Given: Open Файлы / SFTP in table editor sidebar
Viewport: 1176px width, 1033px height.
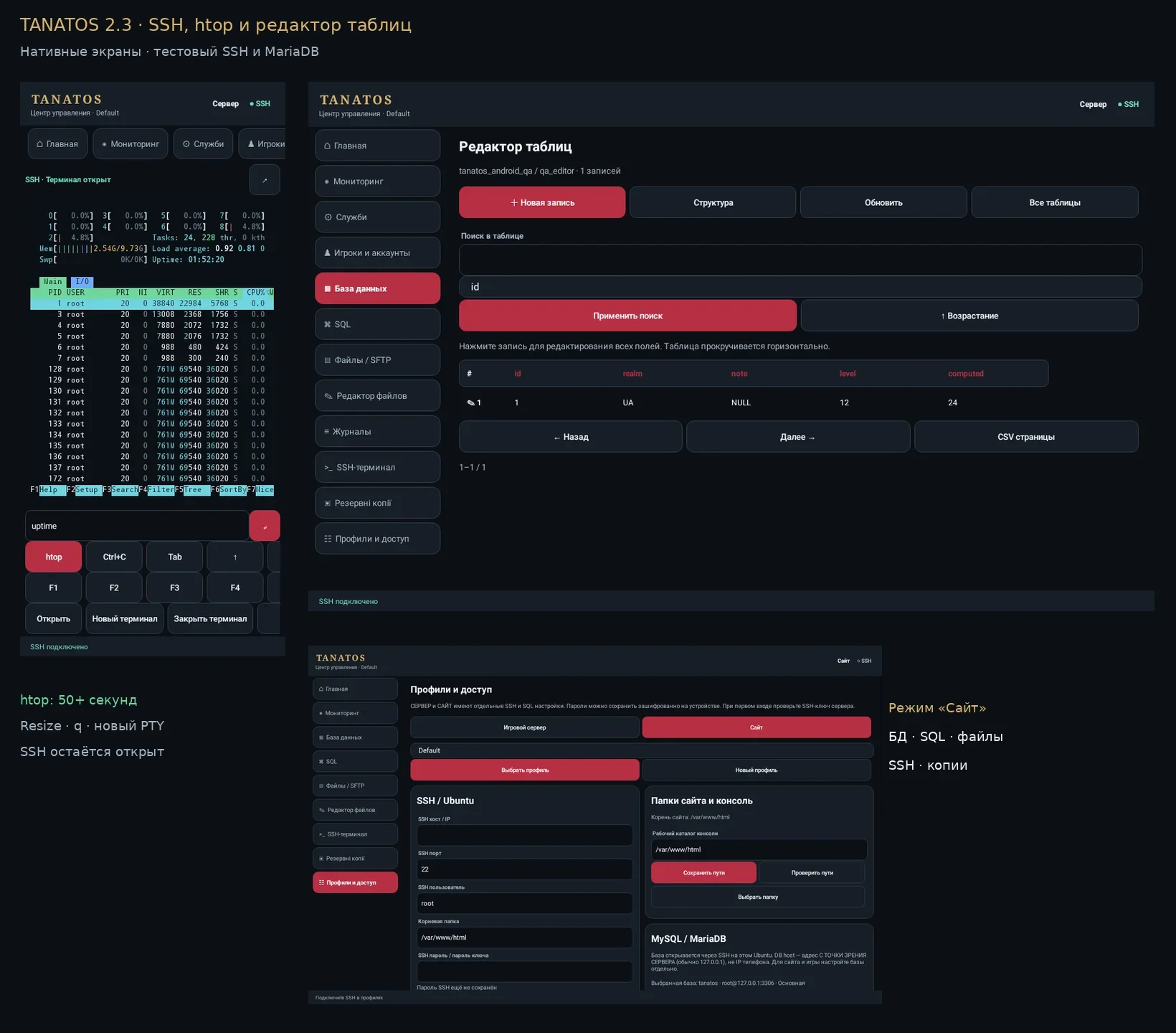Looking at the screenshot, I should click(377, 360).
